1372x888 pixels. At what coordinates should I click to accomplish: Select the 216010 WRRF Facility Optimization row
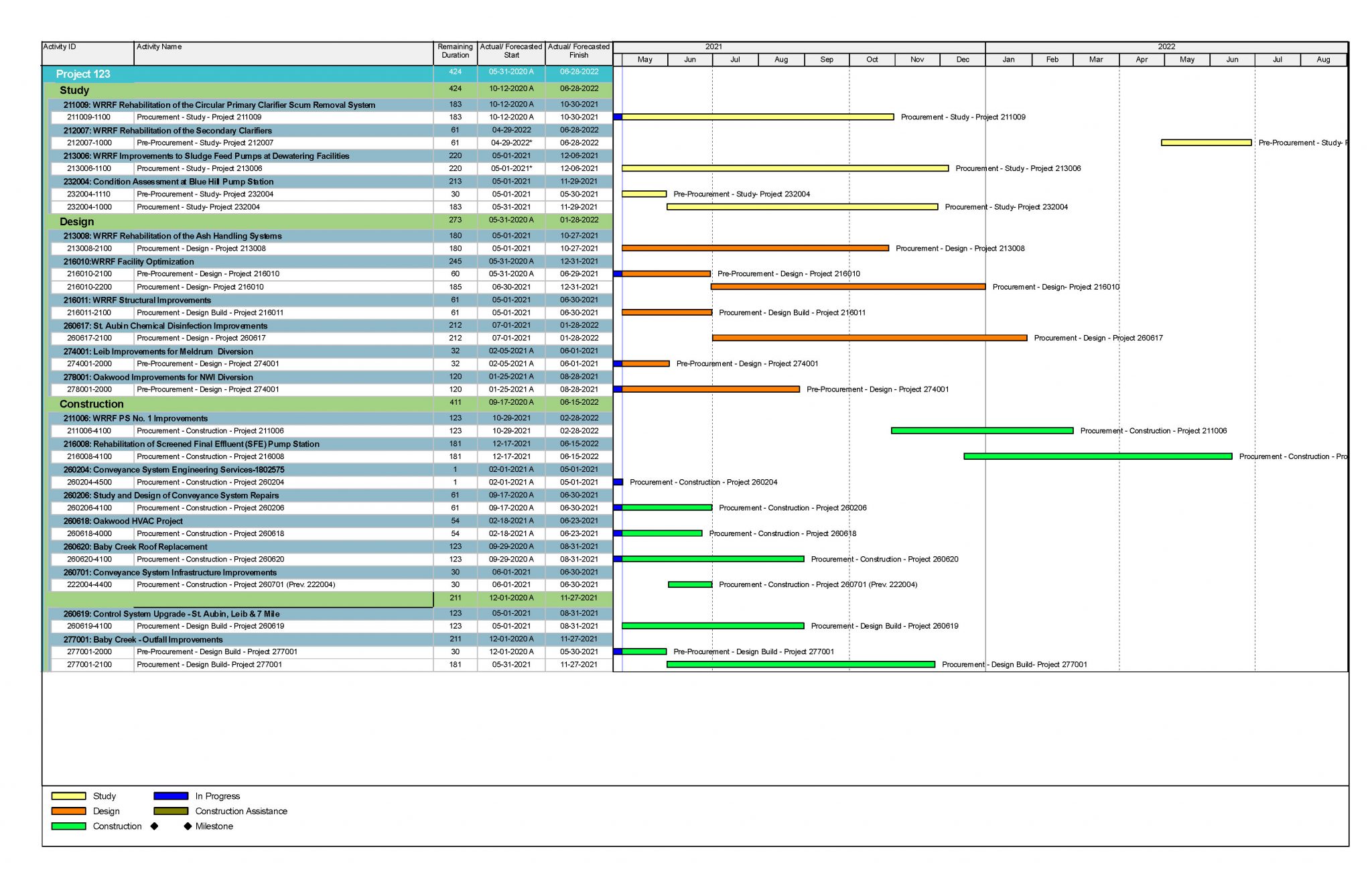tap(331, 261)
